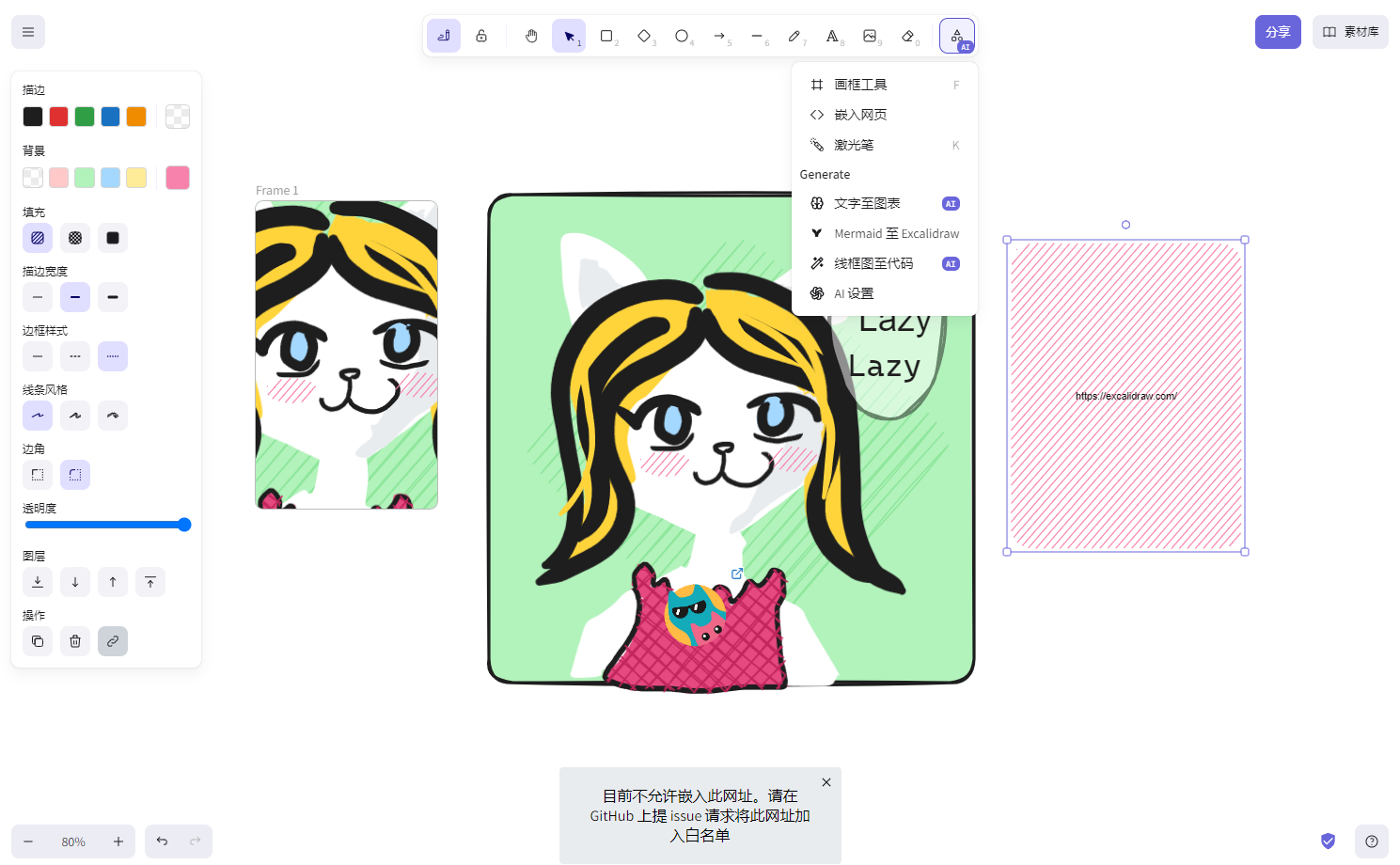Click the opacity slider handle
The width and height of the screenshot is (1400, 865).
[x=184, y=525]
